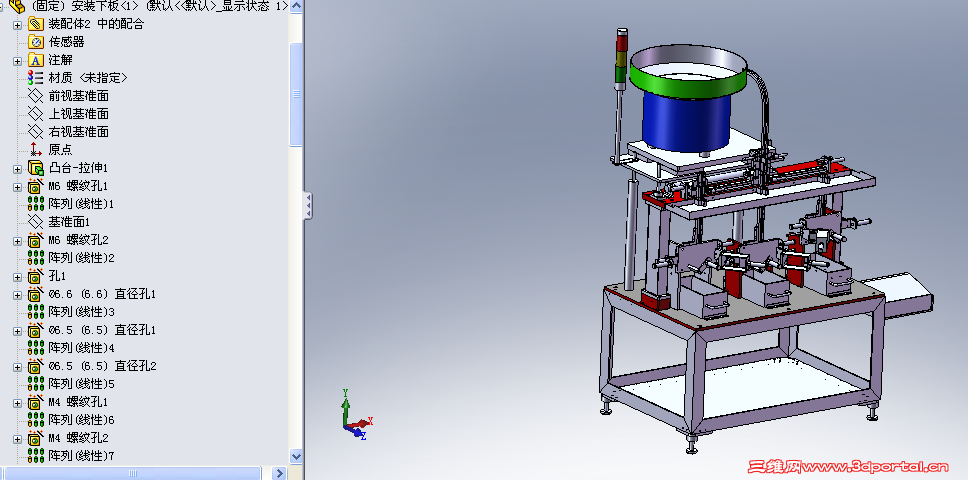Click the XYZ coordinate triad
The height and width of the screenshot is (480, 968).
click(356, 415)
